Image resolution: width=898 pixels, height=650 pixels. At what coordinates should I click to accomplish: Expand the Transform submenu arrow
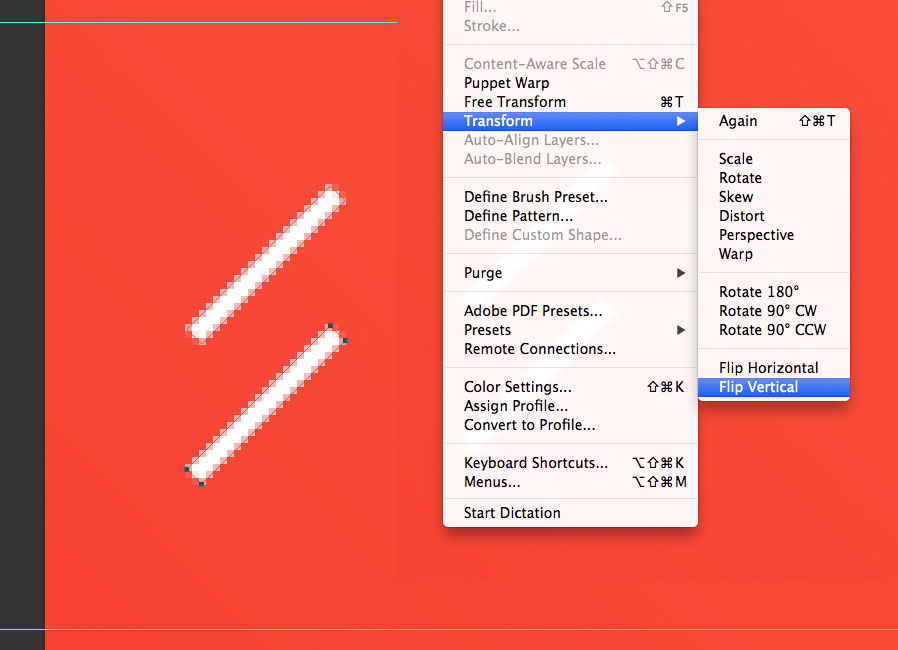[682, 120]
